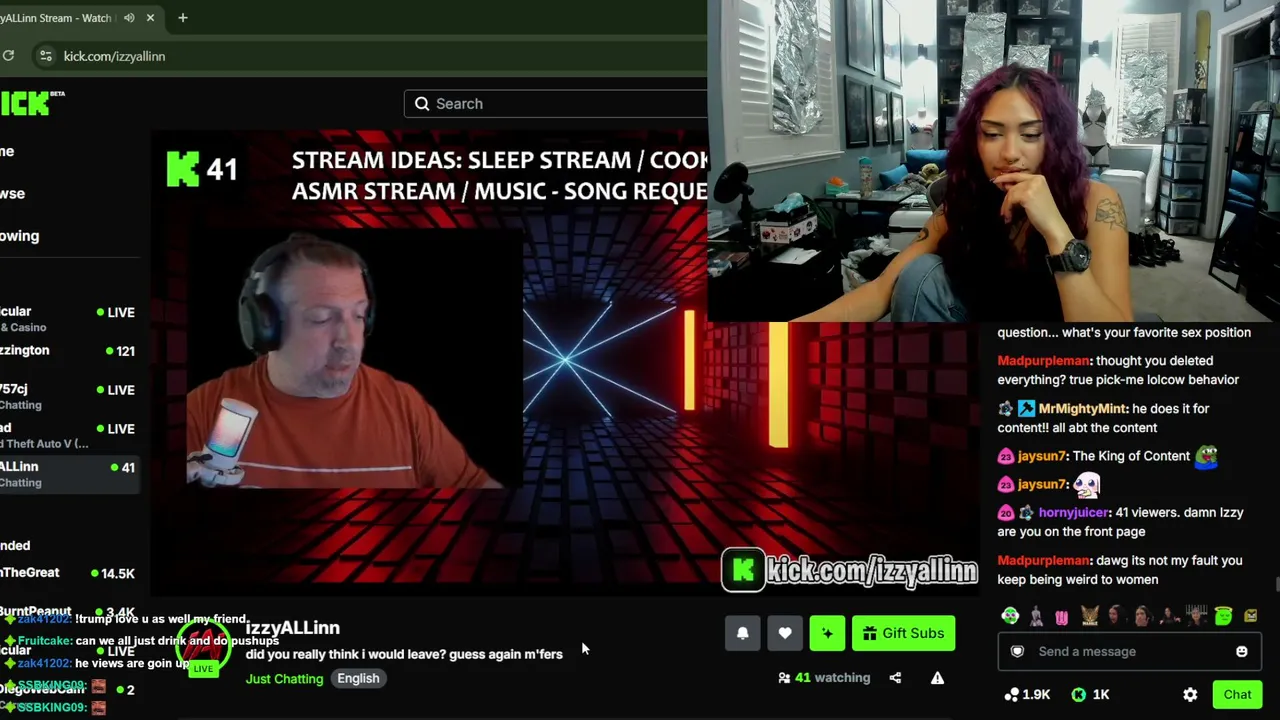This screenshot has height=720, width=1280.
Task: Mute the audio in the browser tab
Action: click(129, 18)
